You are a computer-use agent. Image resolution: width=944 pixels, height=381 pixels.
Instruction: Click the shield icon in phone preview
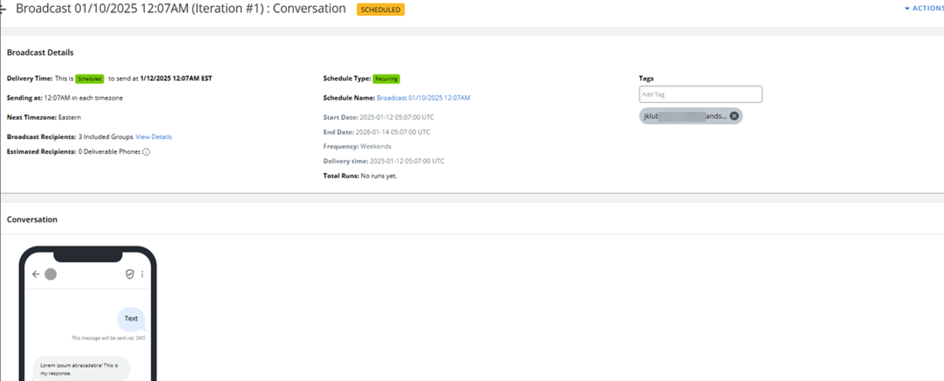click(x=129, y=274)
